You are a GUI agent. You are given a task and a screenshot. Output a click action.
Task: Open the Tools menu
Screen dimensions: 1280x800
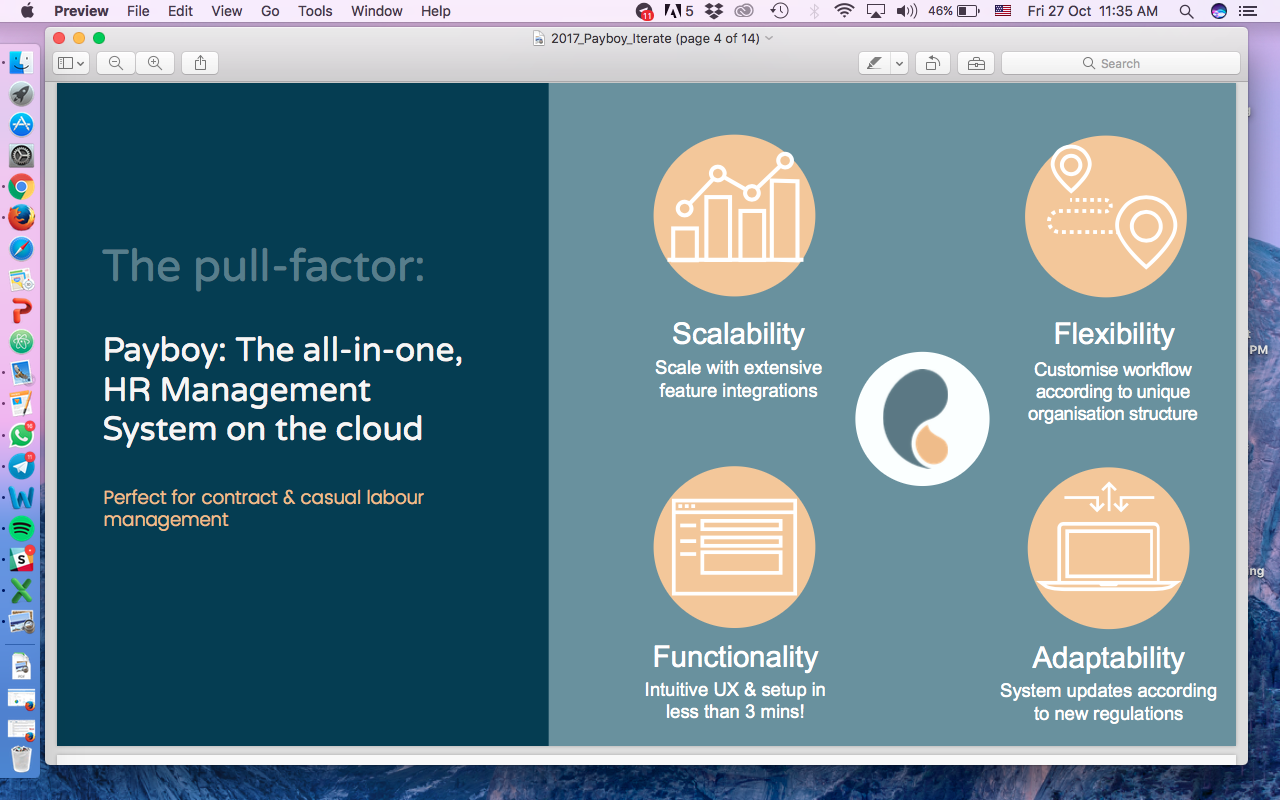315,11
